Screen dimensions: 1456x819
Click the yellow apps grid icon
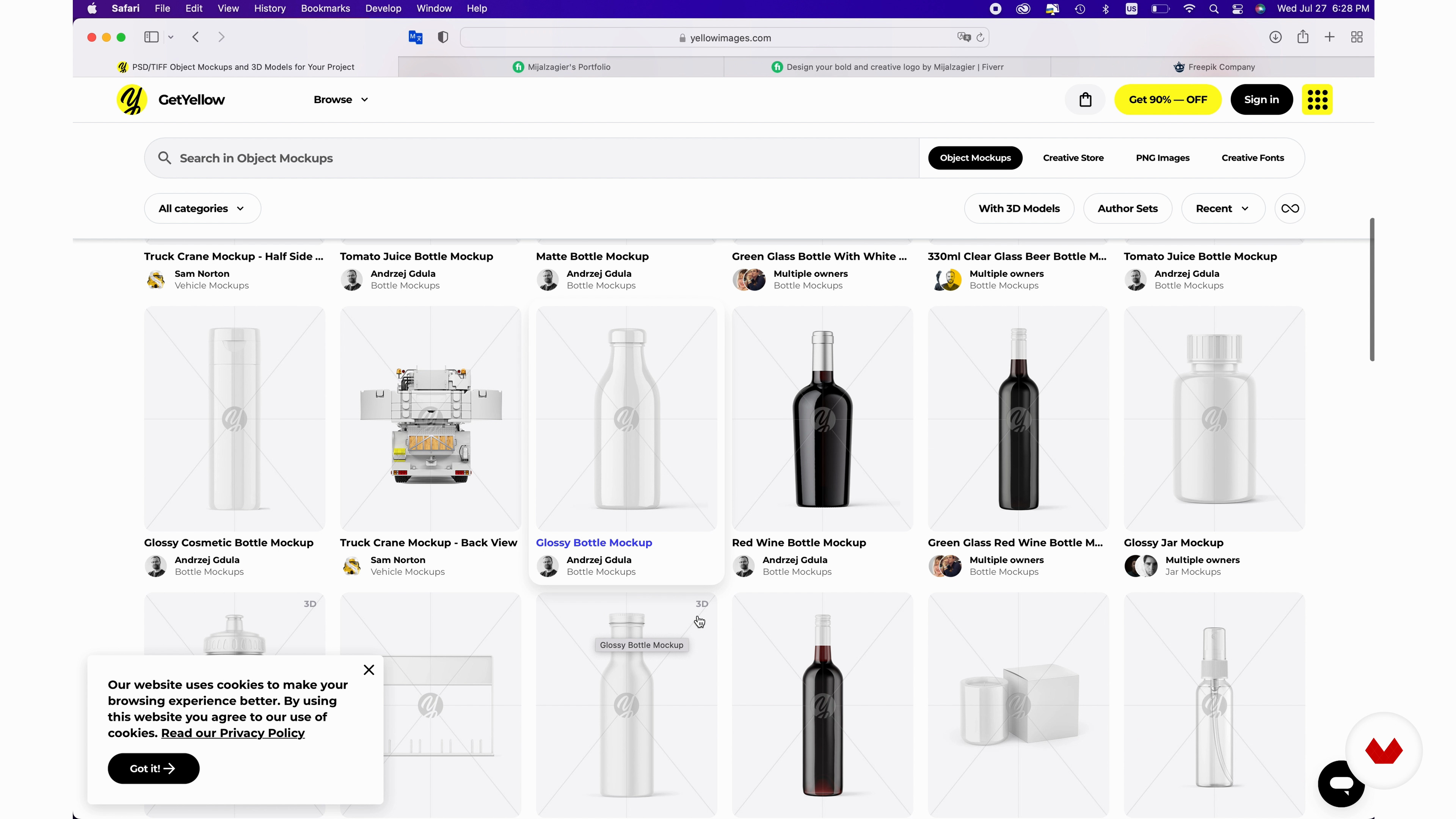click(1317, 99)
